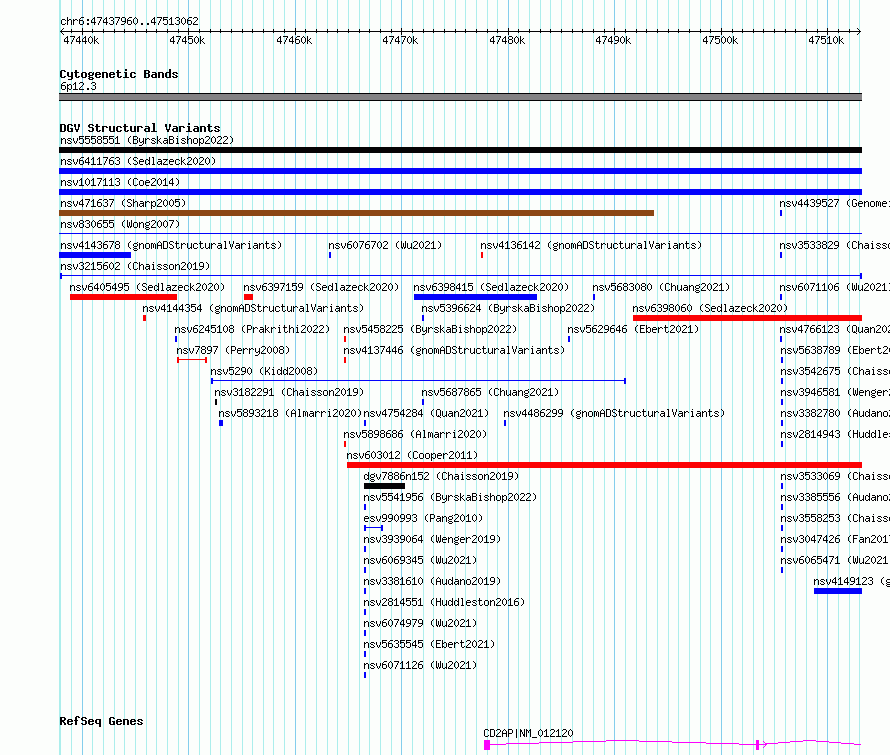890x755 pixels.
Task: Select the red nsv603012 (Cooper2011) bar
Action: [x=604, y=465]
